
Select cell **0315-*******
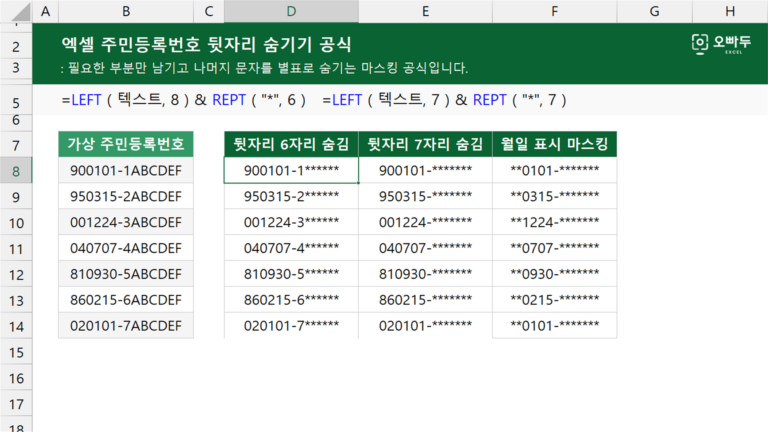pos(554,196)
